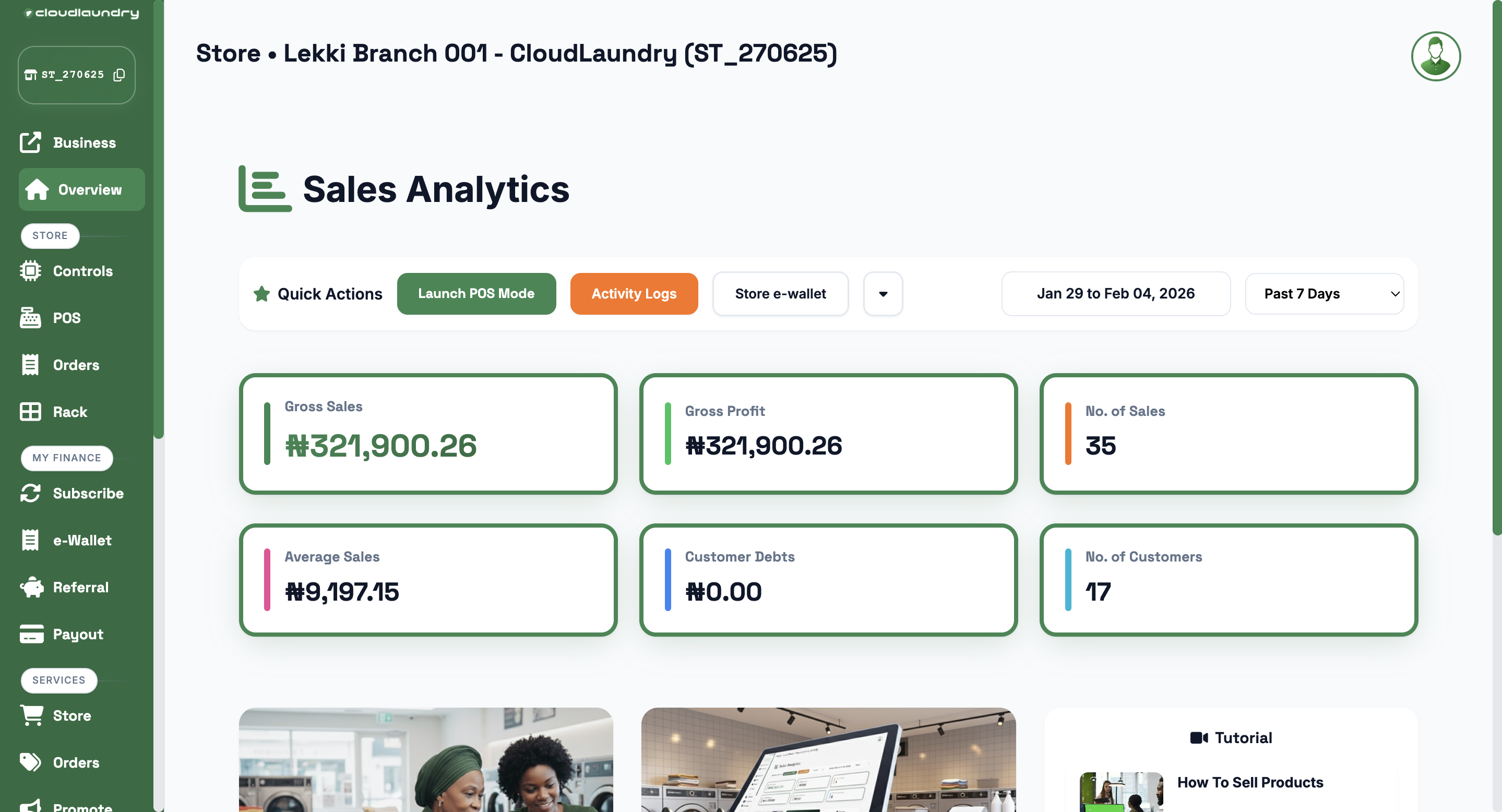Open the Referral piggy bank icon
The width and height of the screenshot is (1502, 812).
(x=31, y=587)
